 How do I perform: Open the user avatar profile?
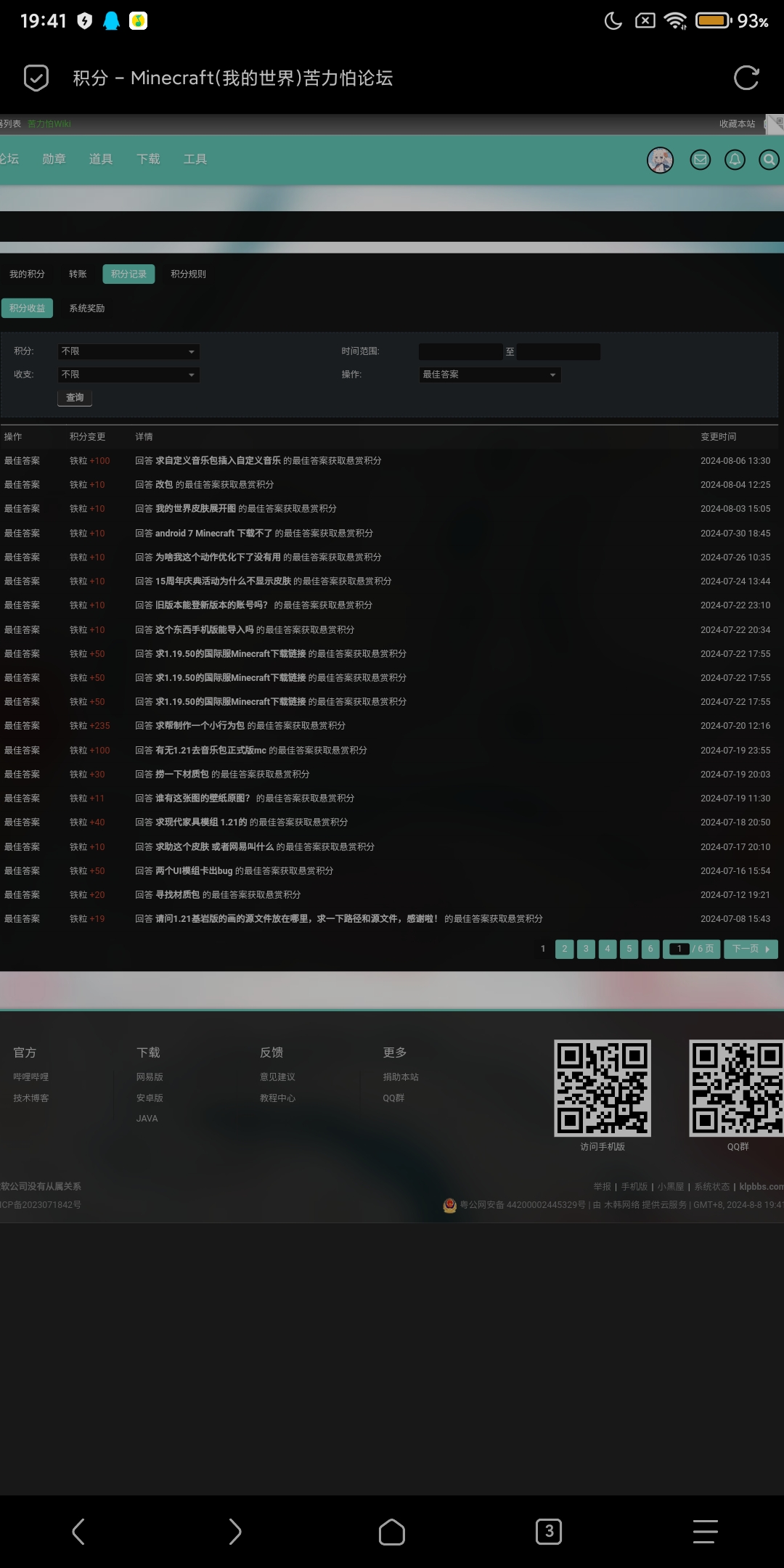(x=660, y=160)
